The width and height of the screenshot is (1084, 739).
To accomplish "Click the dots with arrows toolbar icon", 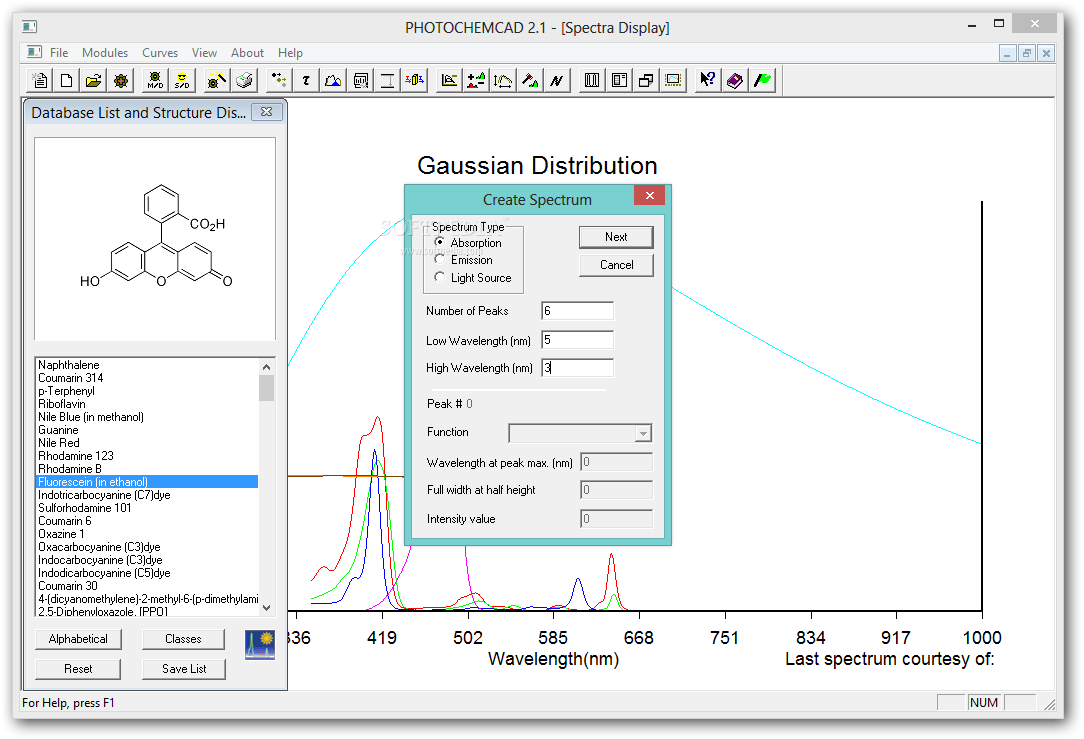I will click(x=279, y=80).
